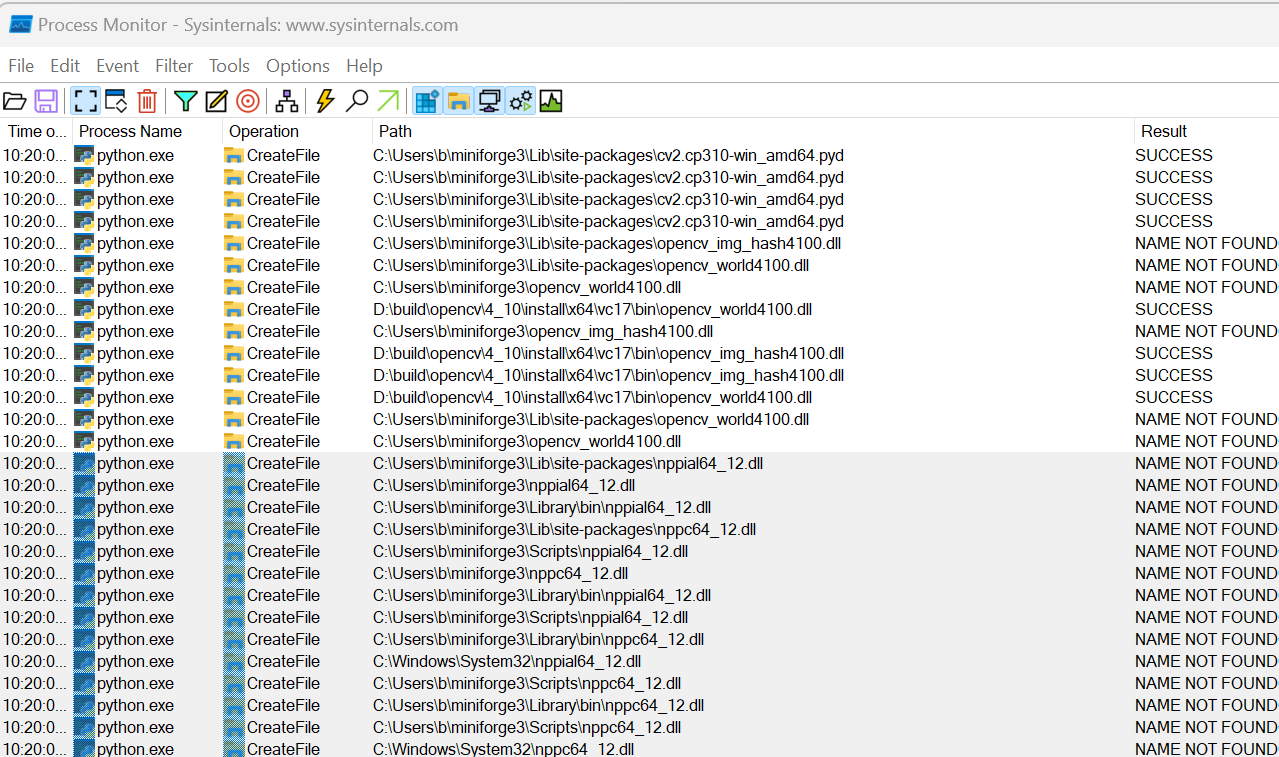
Task: Open Find with magnifier icon
Action: click(357, 101)
